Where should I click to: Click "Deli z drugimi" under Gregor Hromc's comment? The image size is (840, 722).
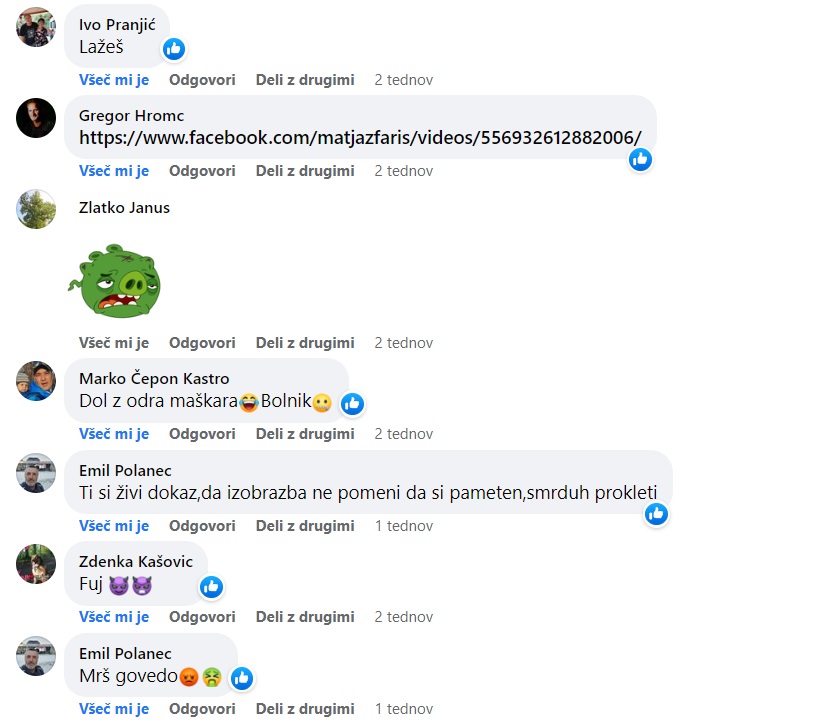tap(305, 171)
